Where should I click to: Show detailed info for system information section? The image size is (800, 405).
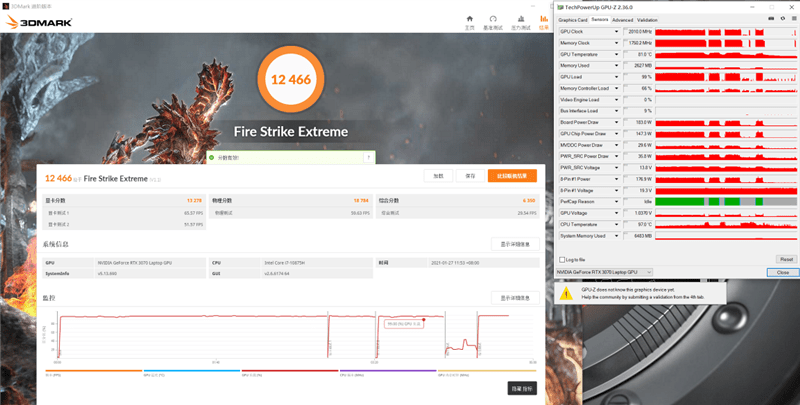(515, 244)
